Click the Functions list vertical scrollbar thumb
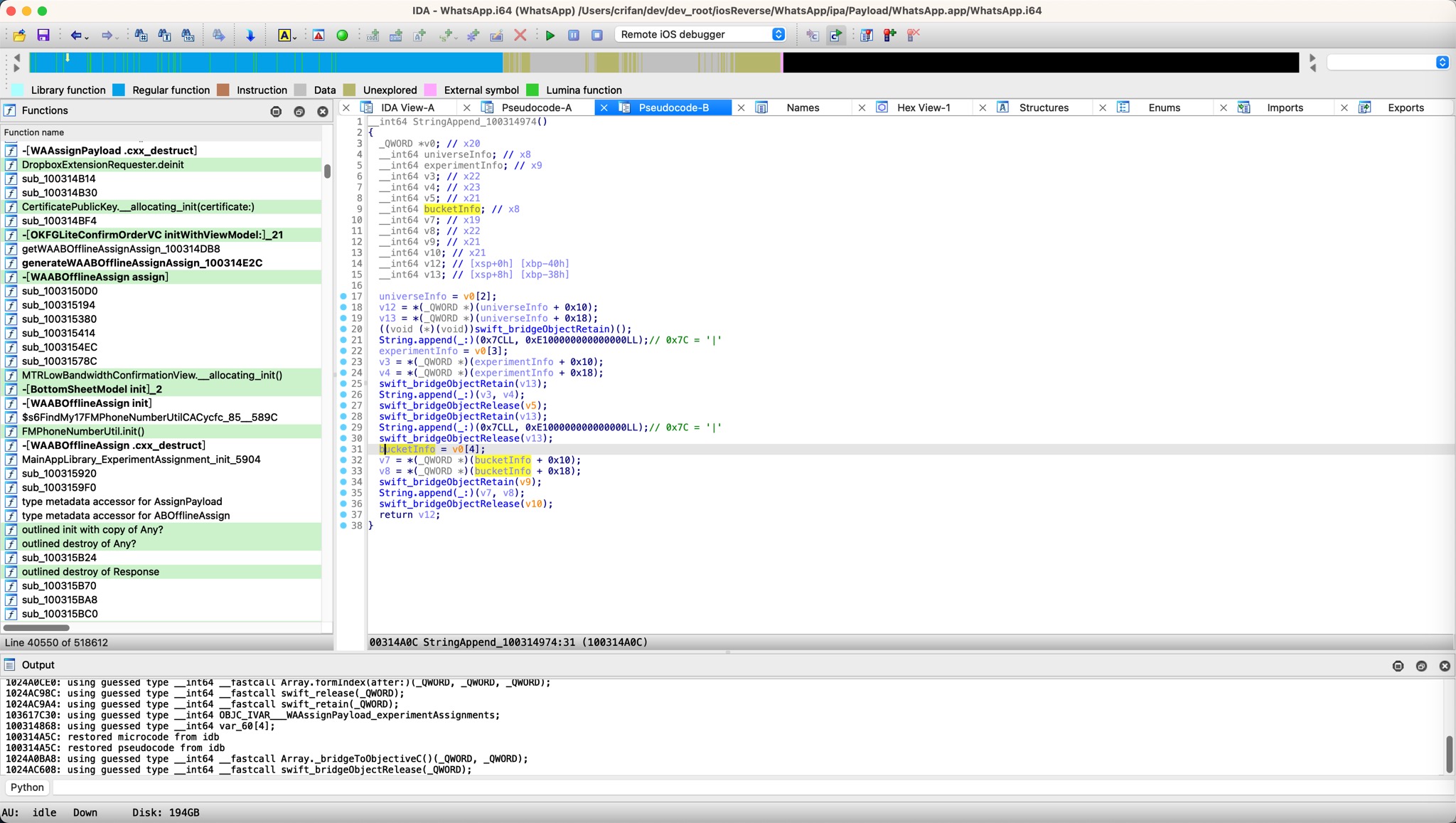Screen dimensions: 1456x823 (x=327, y=171)
